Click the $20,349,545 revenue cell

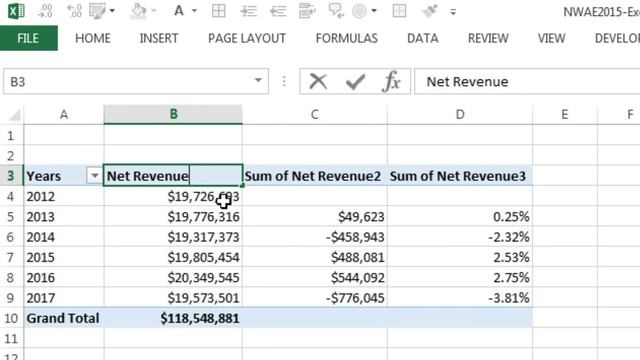173,278
